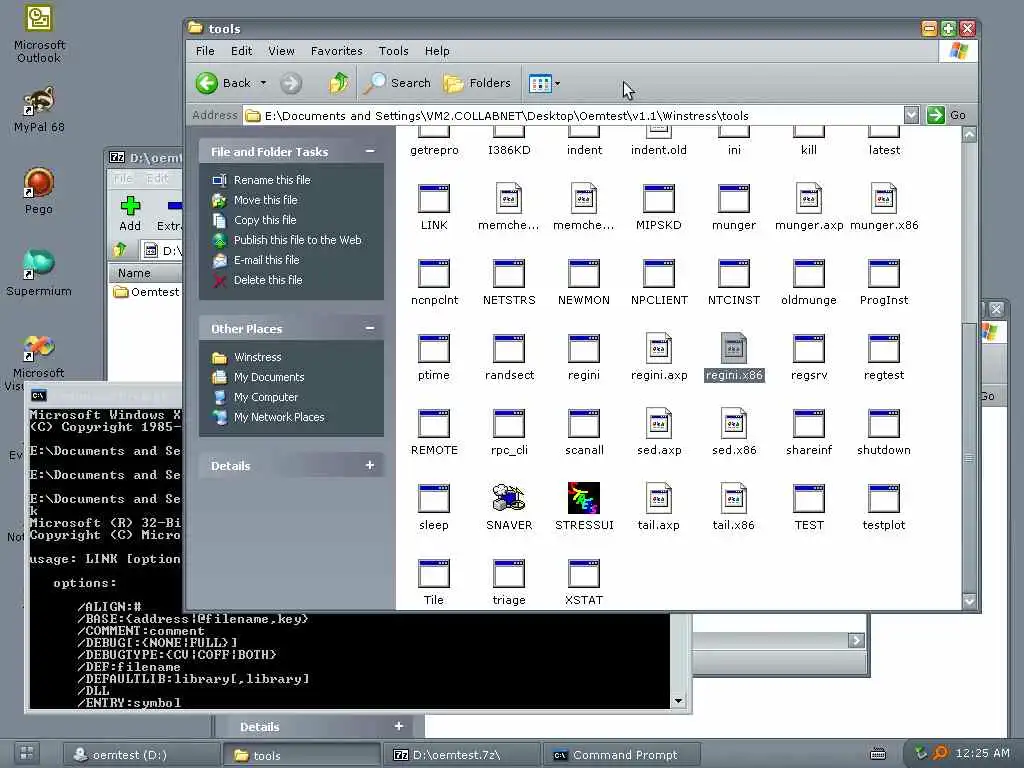Image resolution: width=1024 pixels, height=768 pixels.
Task: Open the View menu
Action: [281, 51]
